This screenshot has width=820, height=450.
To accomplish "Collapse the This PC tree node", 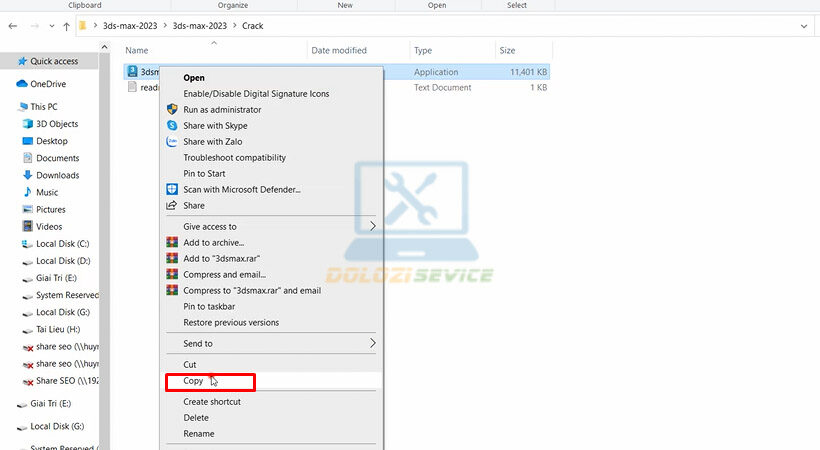I will click(9, 107).
